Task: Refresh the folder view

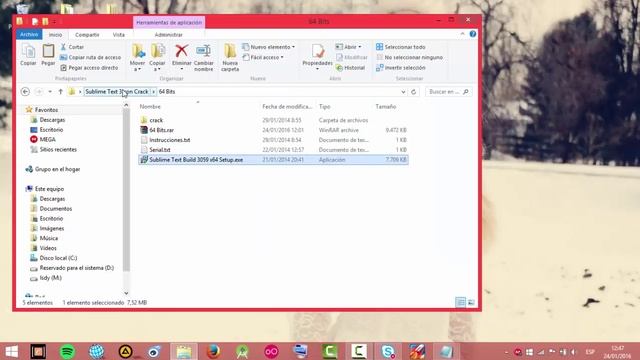Action: (x=413, y=92)
